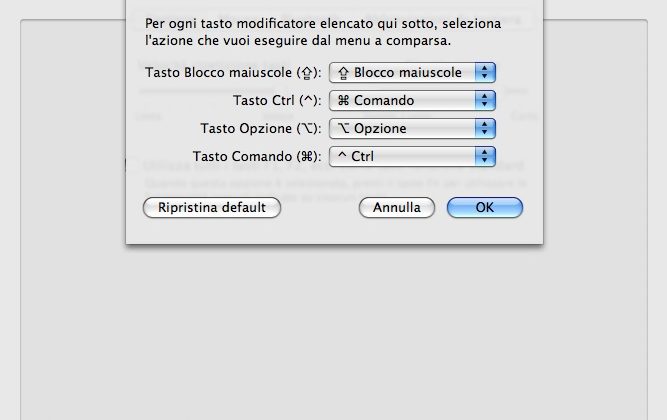Expand the Tasto Ctrl popup arrows
Viewport: 667px width, 420px height.
click(x=486, y=100)
